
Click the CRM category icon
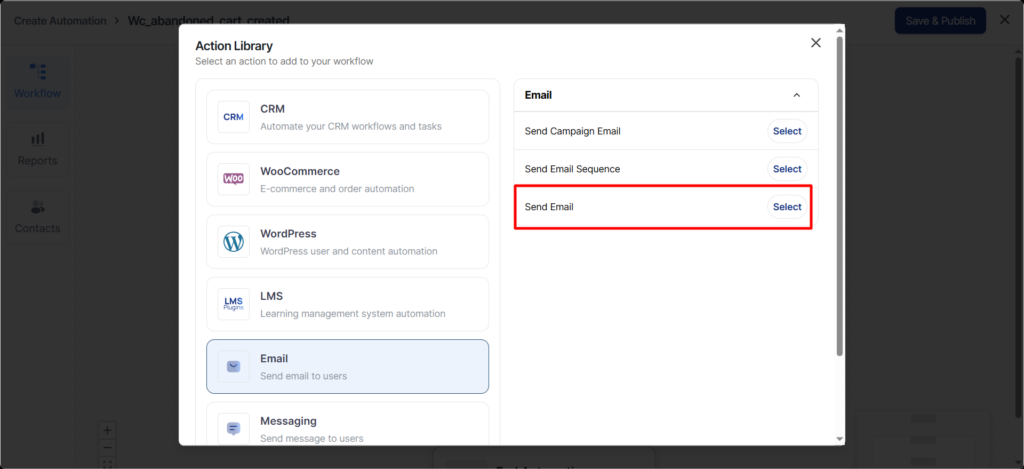click(233, 117)
